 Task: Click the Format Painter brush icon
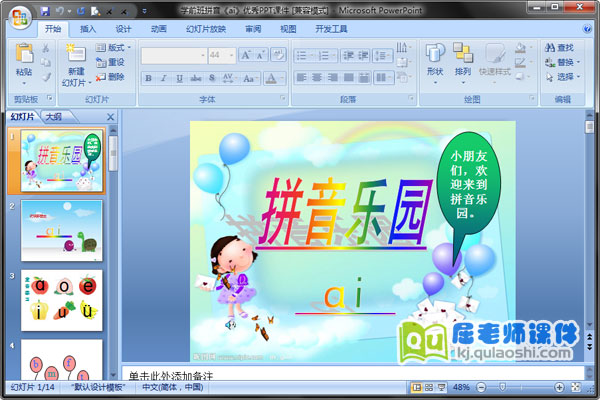tap(46, 77)
